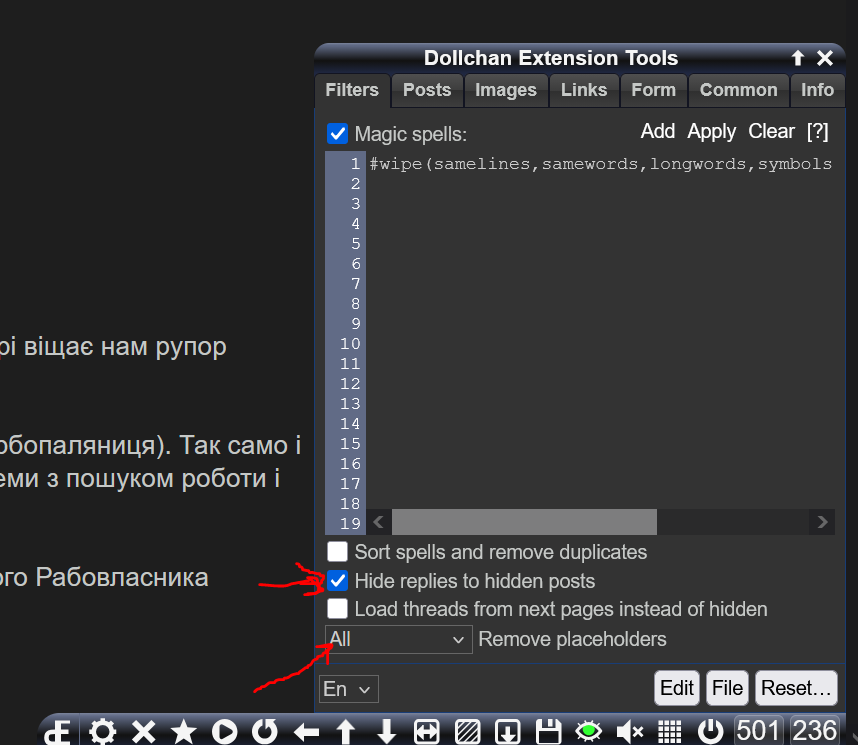Check Load threads from next pages option
The height and width of the screenshot is (745, 858).
[x=338, y=609]
